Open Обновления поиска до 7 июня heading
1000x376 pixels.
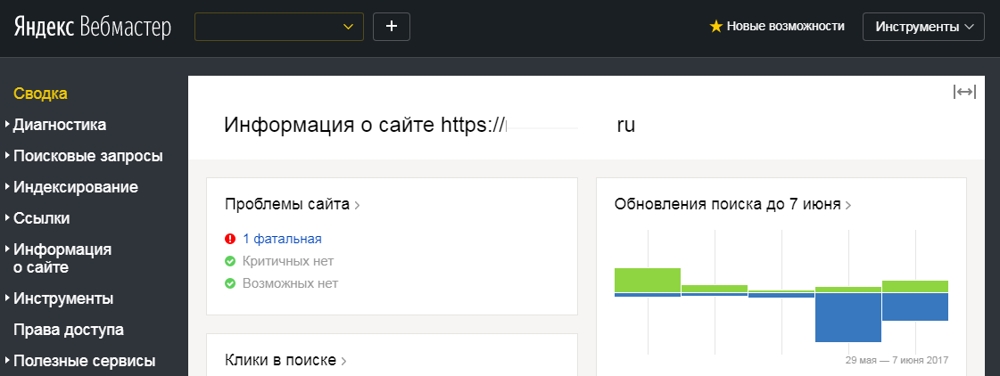click(x=733, y=205)
